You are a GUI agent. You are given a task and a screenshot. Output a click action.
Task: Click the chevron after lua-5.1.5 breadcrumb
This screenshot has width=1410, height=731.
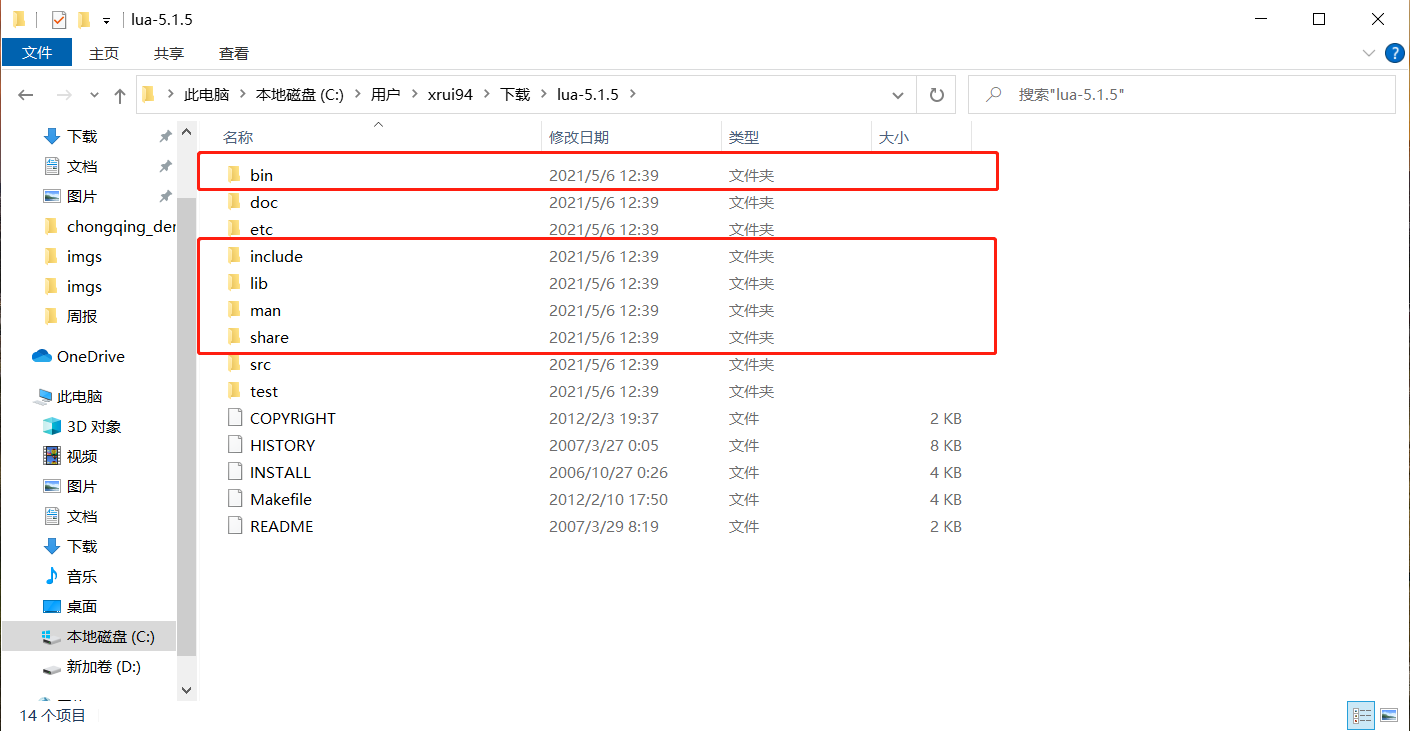tap(632, 93)
